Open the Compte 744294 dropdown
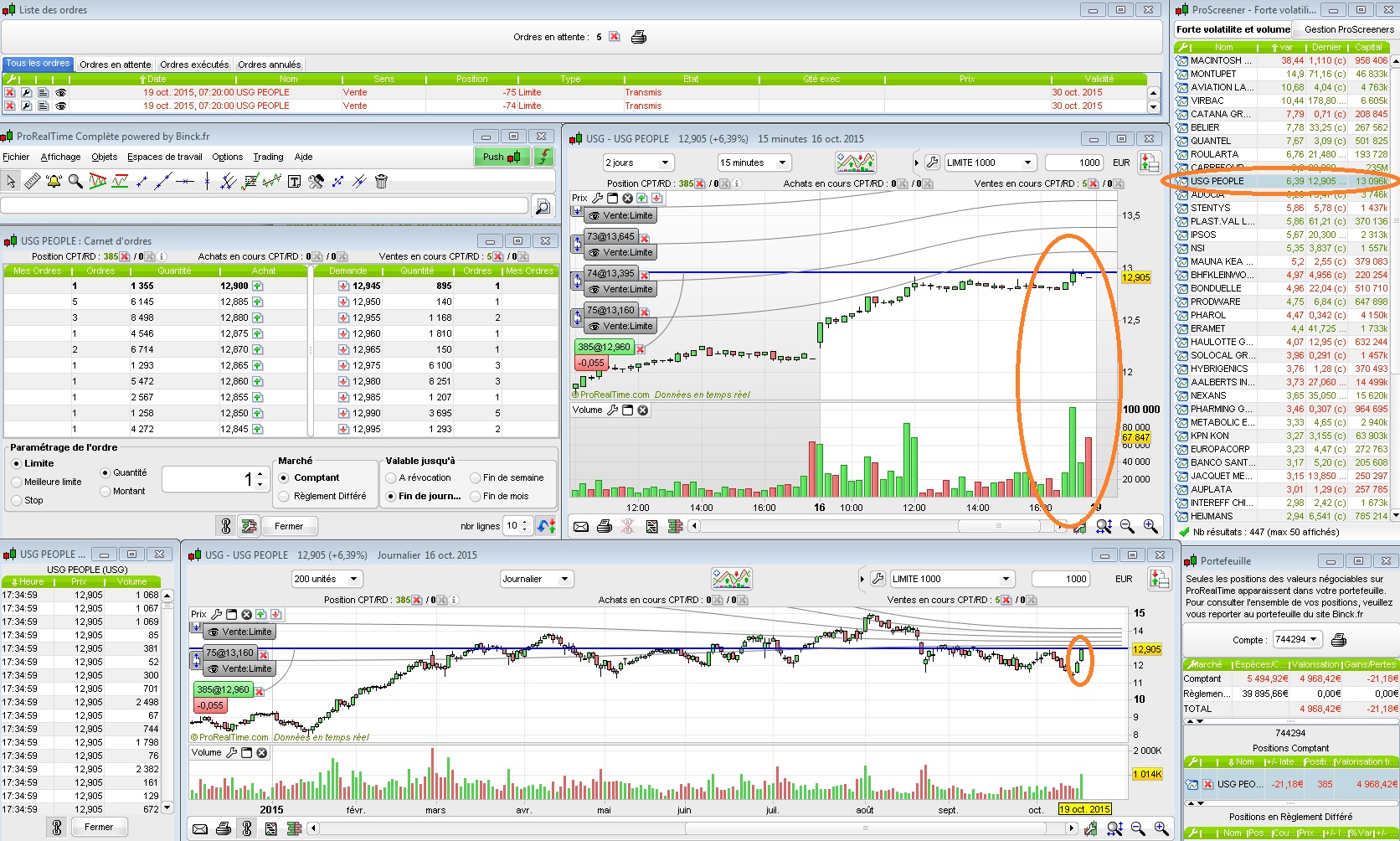Image resolution: width=1400 pixels, height=841 pixels. click(1297, 639)
